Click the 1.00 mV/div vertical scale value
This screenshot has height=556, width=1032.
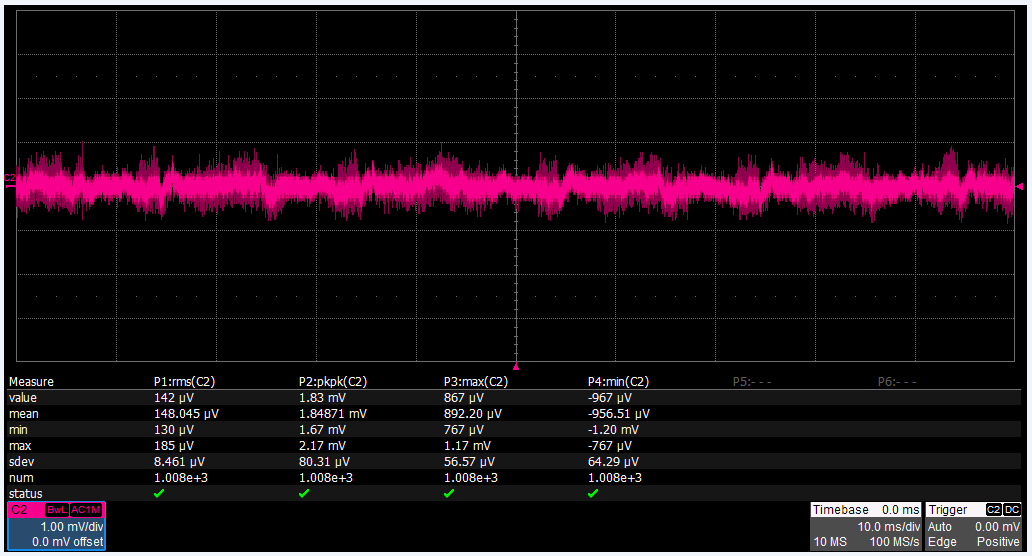point(72,526)
